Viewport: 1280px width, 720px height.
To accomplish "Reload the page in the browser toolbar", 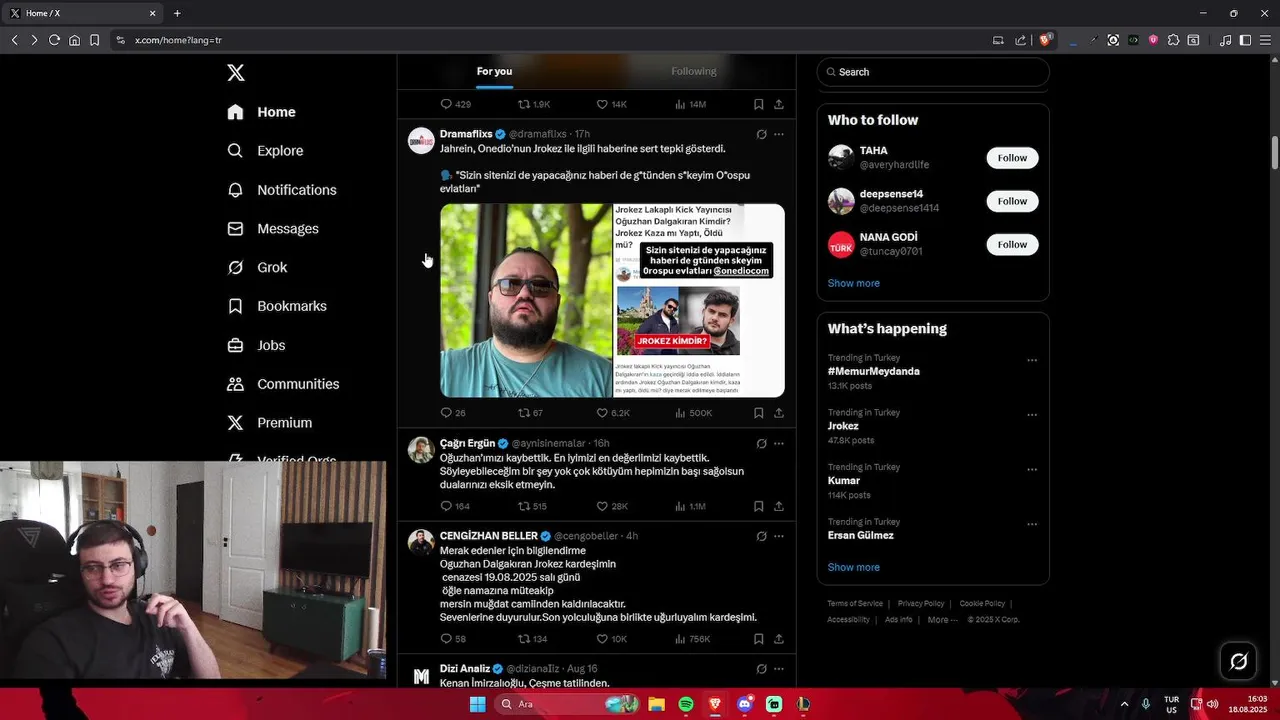I will pyautogui.click(x=54, y=40).
